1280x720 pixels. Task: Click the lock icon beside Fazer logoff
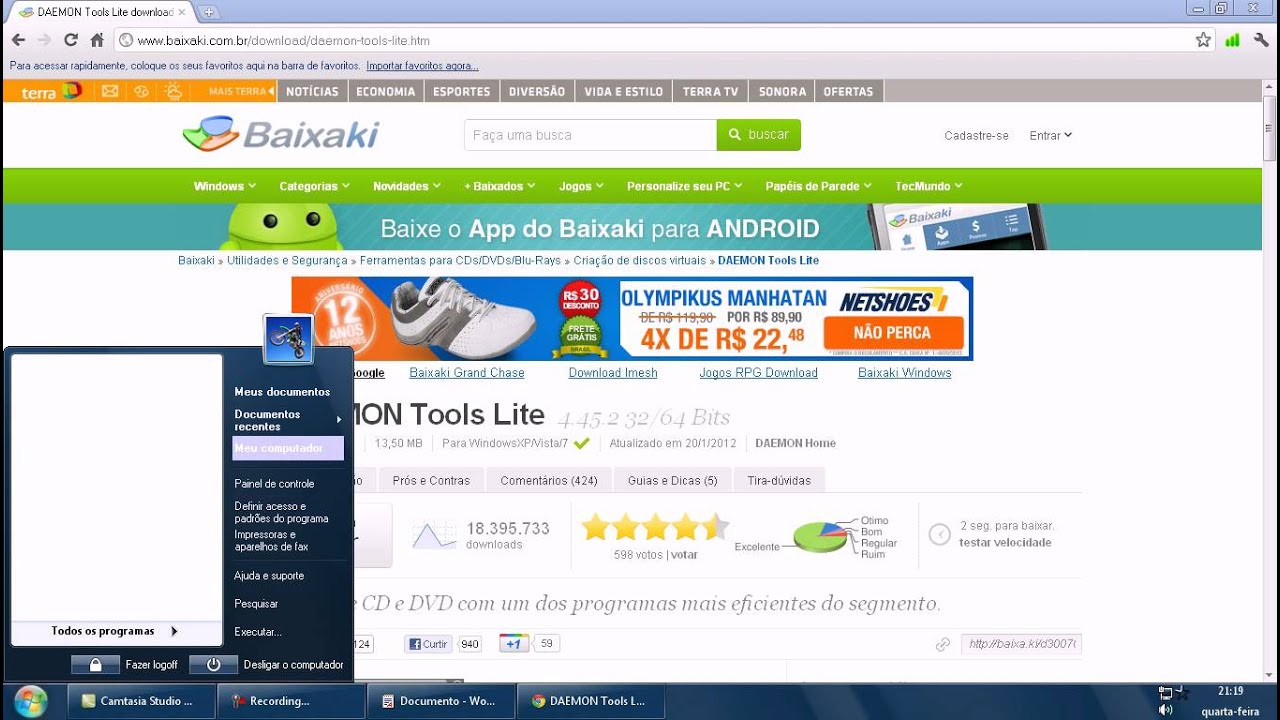coord(96,664)
